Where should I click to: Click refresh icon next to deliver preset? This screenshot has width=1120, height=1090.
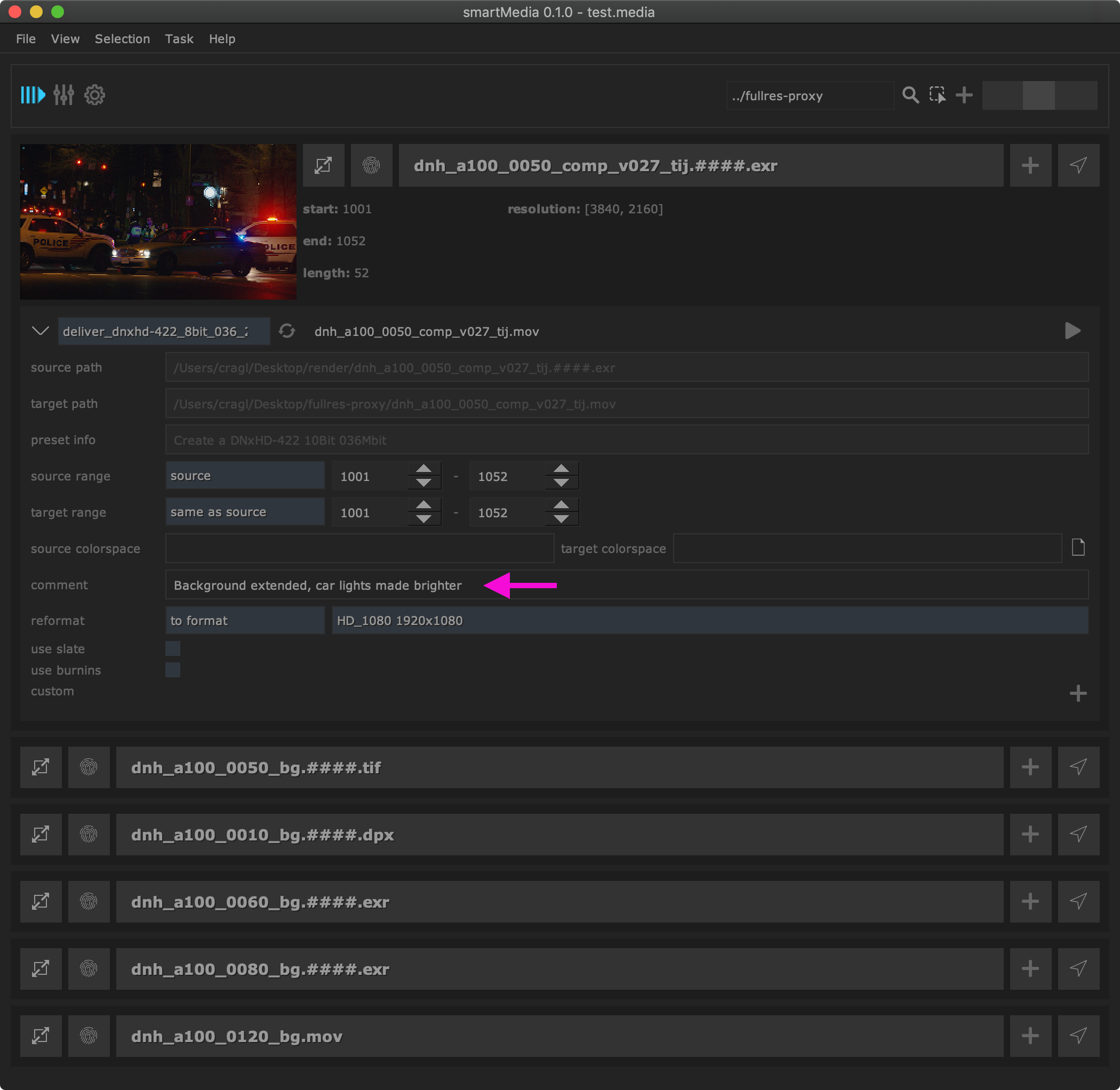(287, 331)
